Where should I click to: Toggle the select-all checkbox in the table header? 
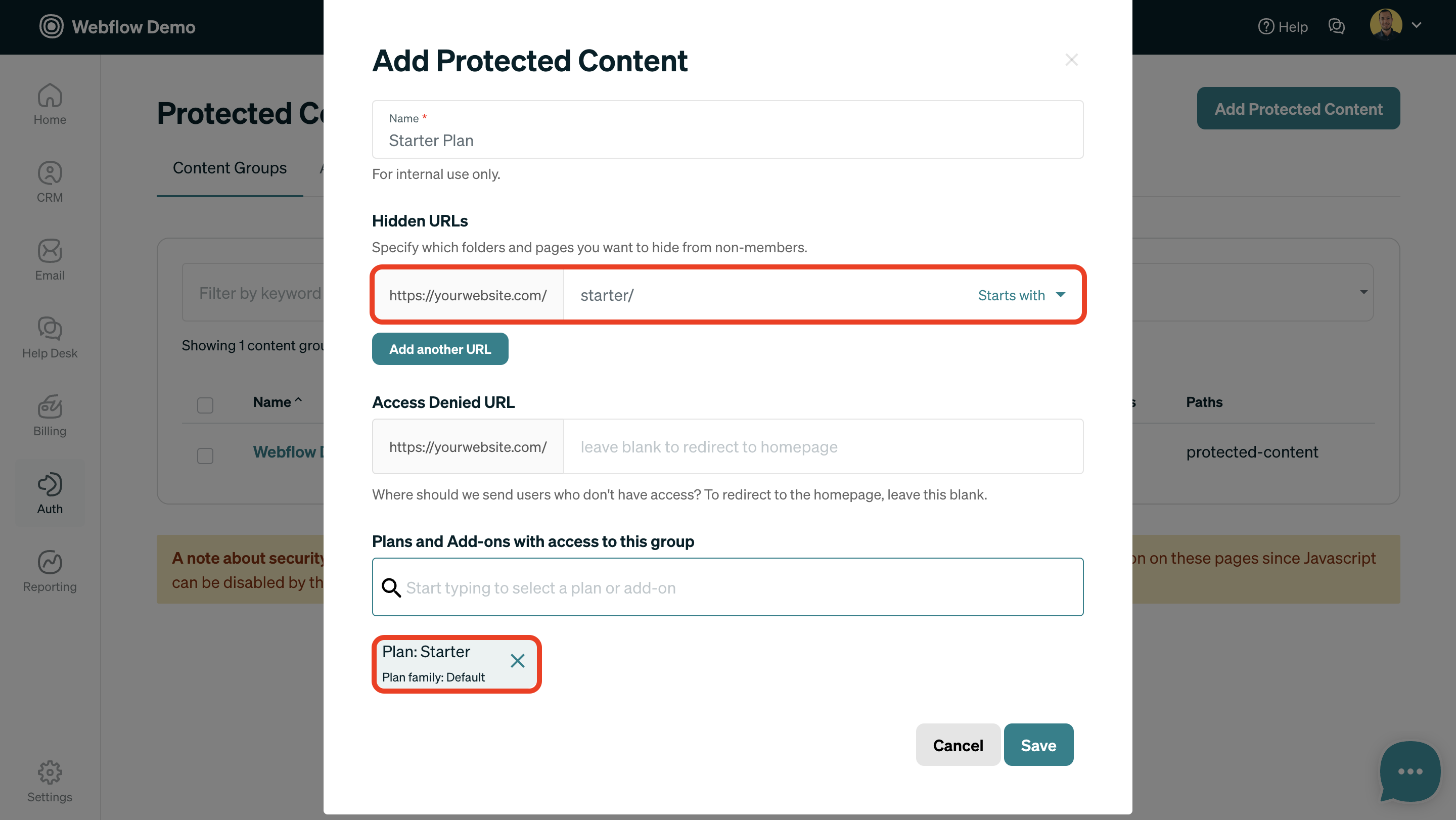pos(205,405)
